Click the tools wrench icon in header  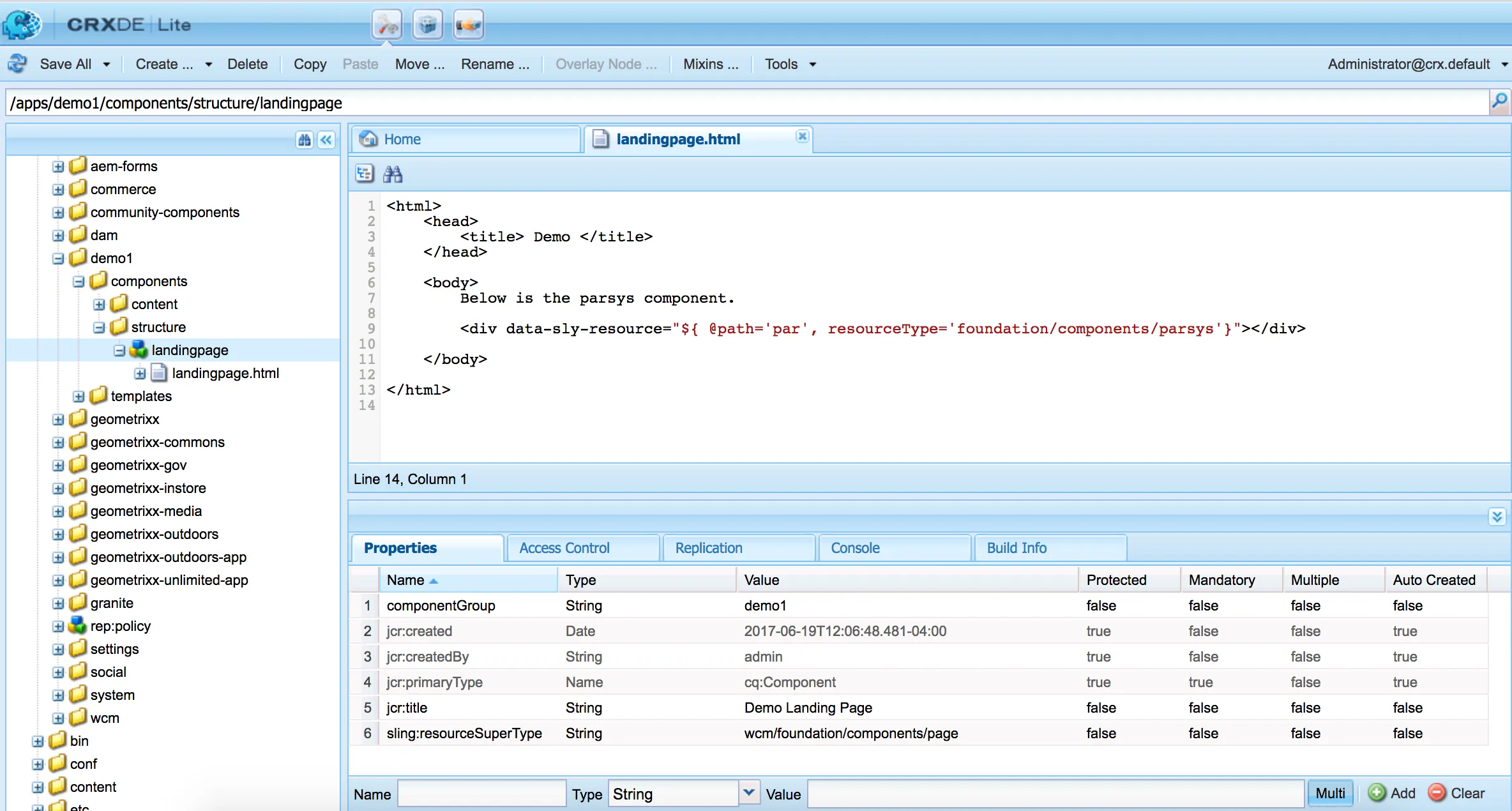click(x=387, y=26)
